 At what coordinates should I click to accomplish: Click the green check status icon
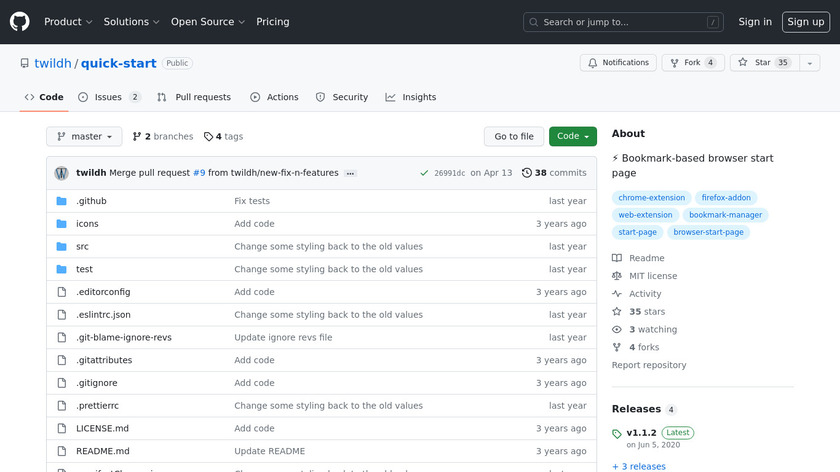coord(425,173)
